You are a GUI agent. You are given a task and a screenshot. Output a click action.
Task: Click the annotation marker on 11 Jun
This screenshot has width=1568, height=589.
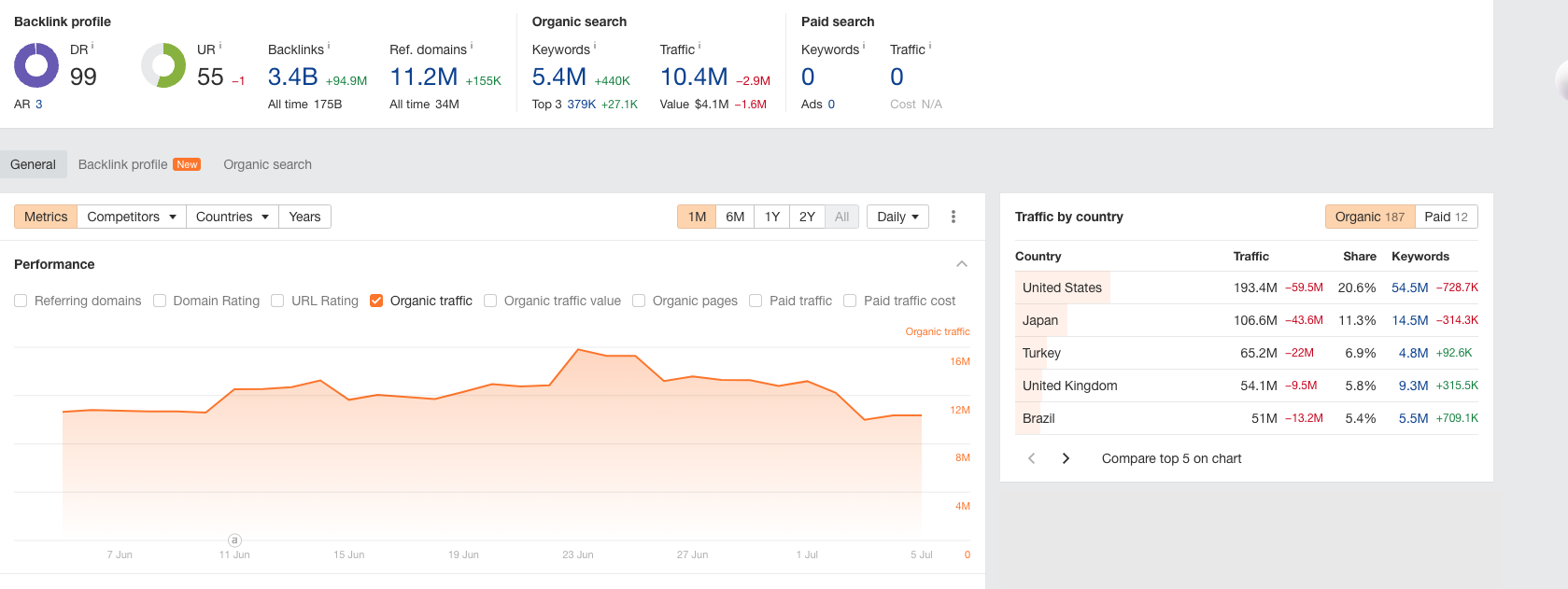pos(234,540)
